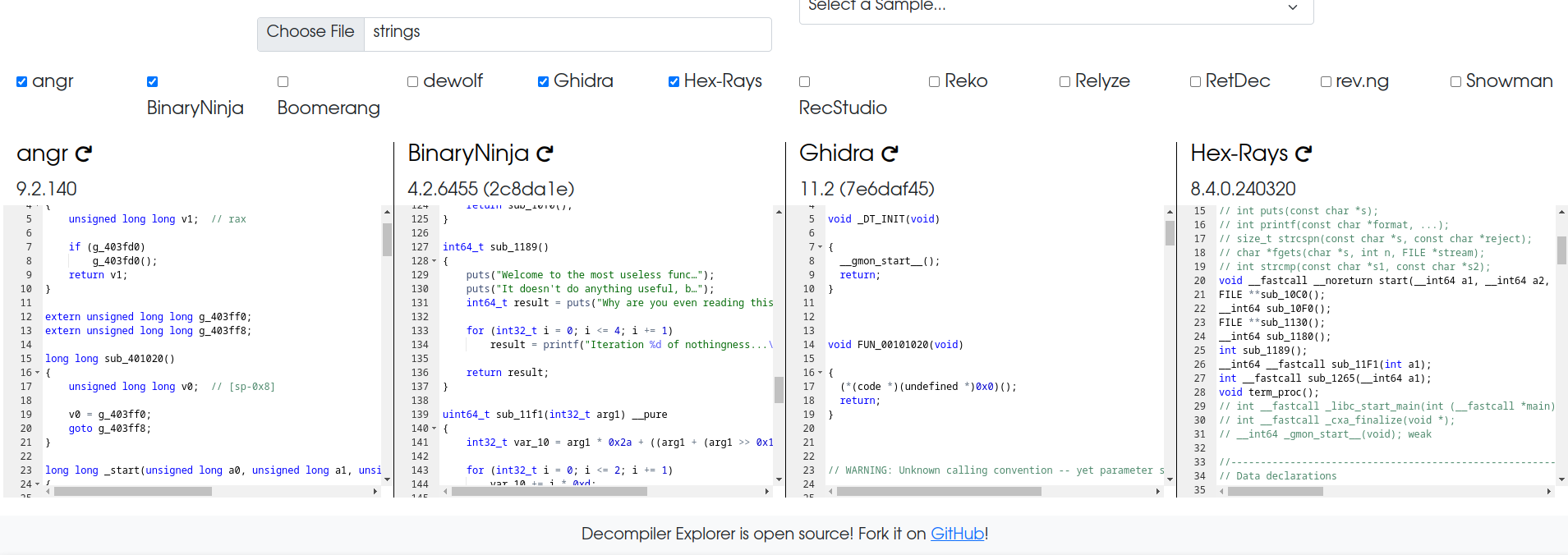The width and height of the screenshot is (1568, 555).
Task: Click 'return result;' in BinaryNinja pane
Action: [x=508, y=373]
